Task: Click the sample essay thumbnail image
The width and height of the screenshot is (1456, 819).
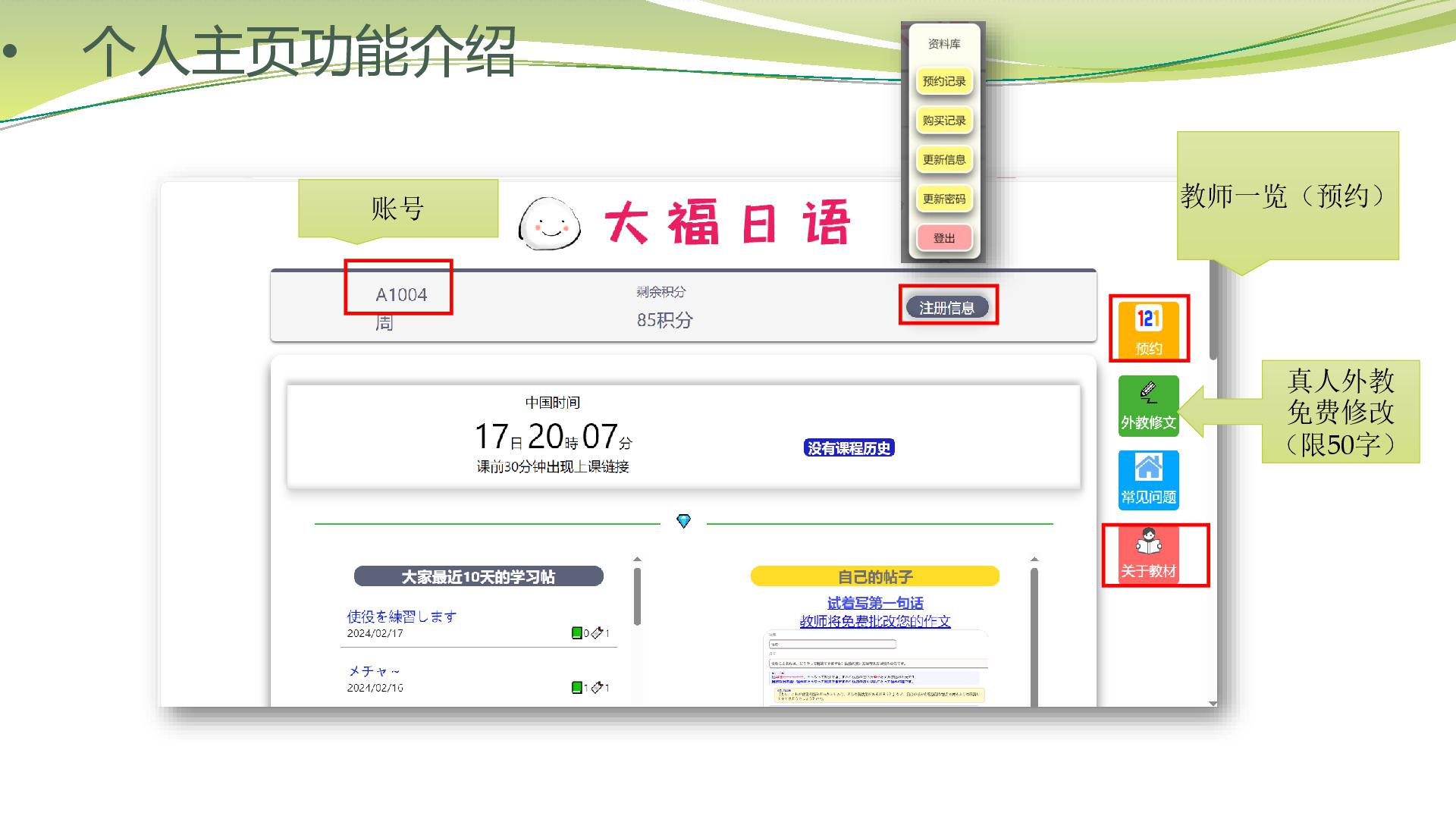Action: (x=875, y=667)
